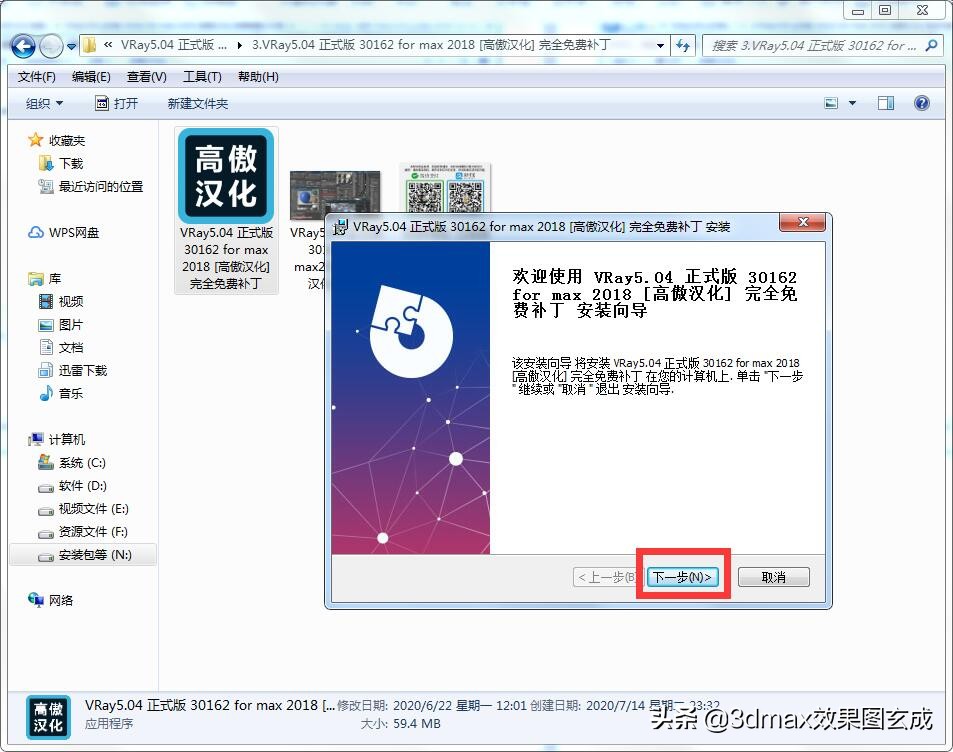
Task: Expand the address bar history dropdown
Action: pos(660,46)
